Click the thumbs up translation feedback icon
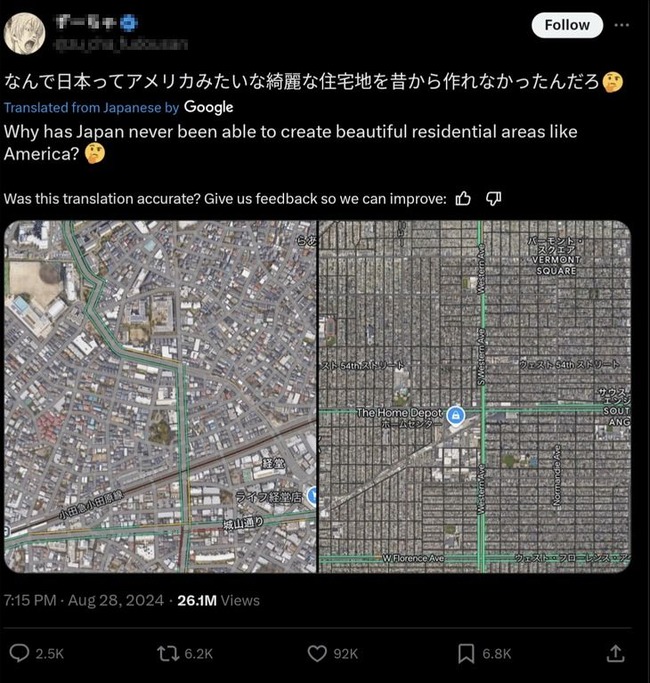This screenshot has height=683, width=650. pyautogui.click(x=463, y=199)
